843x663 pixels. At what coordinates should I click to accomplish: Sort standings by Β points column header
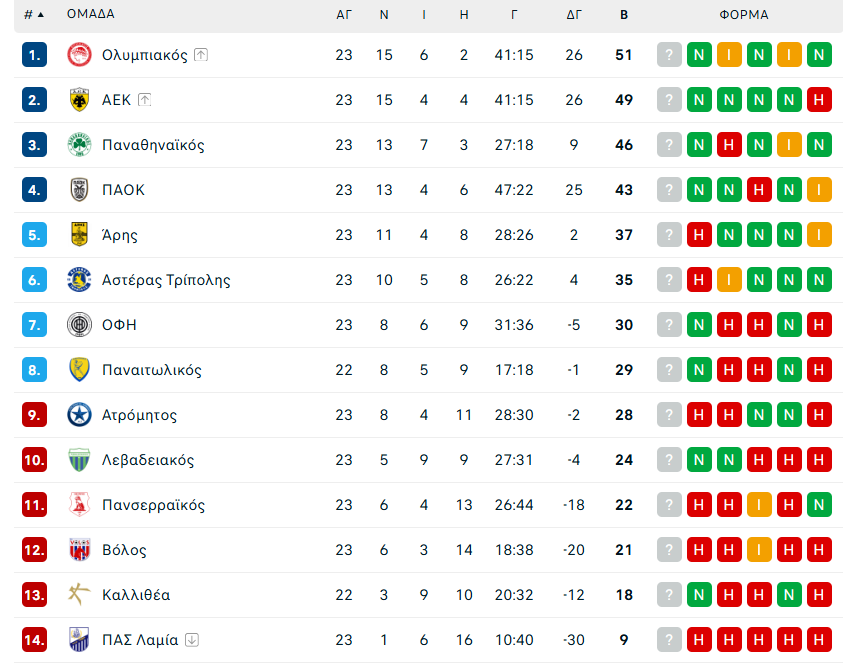(624, 15)
